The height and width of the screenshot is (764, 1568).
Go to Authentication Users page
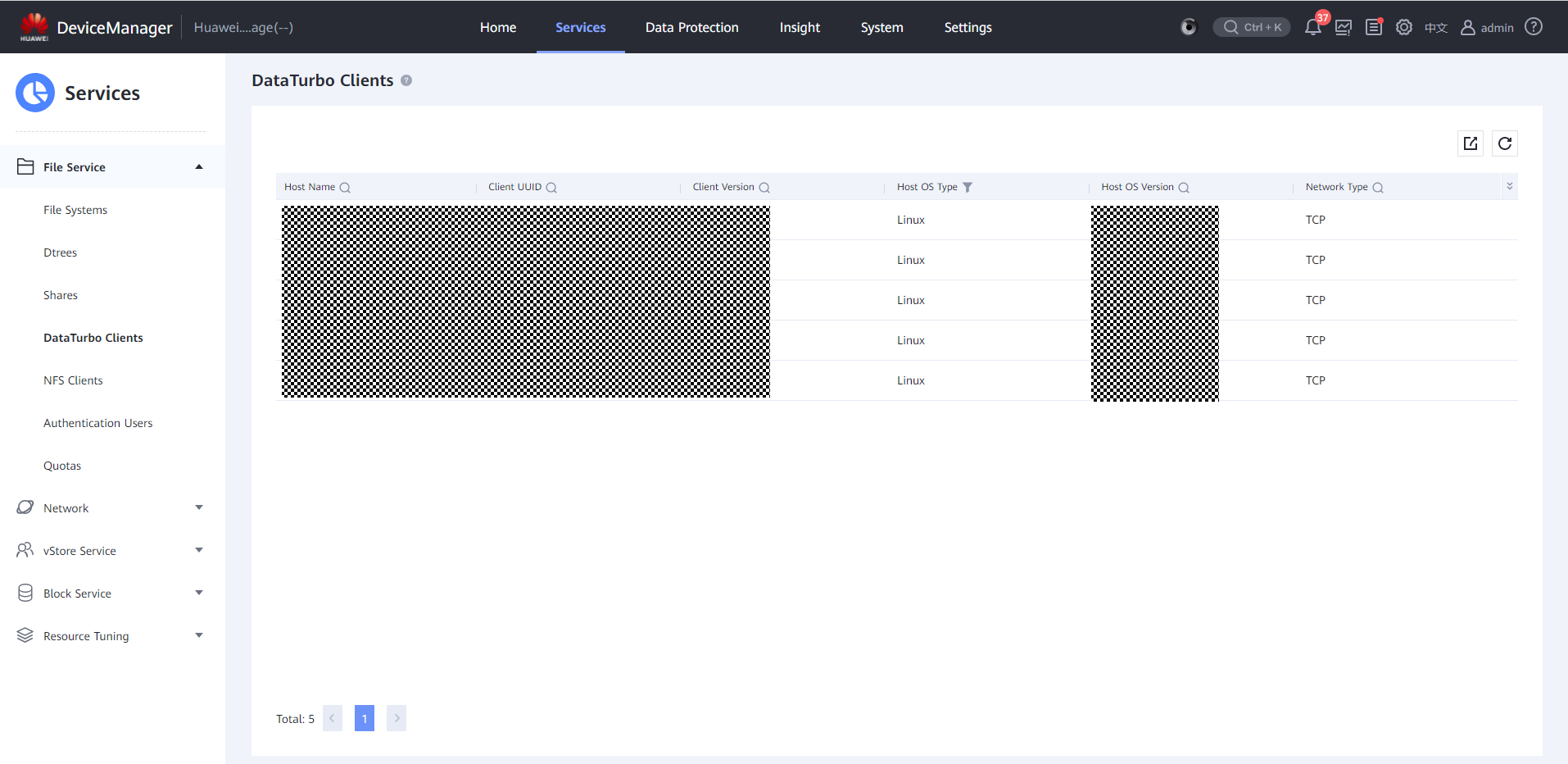coord(97,423)
